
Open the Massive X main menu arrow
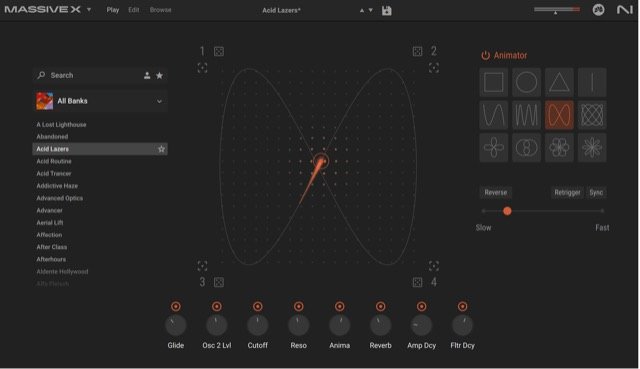(89, 9)
